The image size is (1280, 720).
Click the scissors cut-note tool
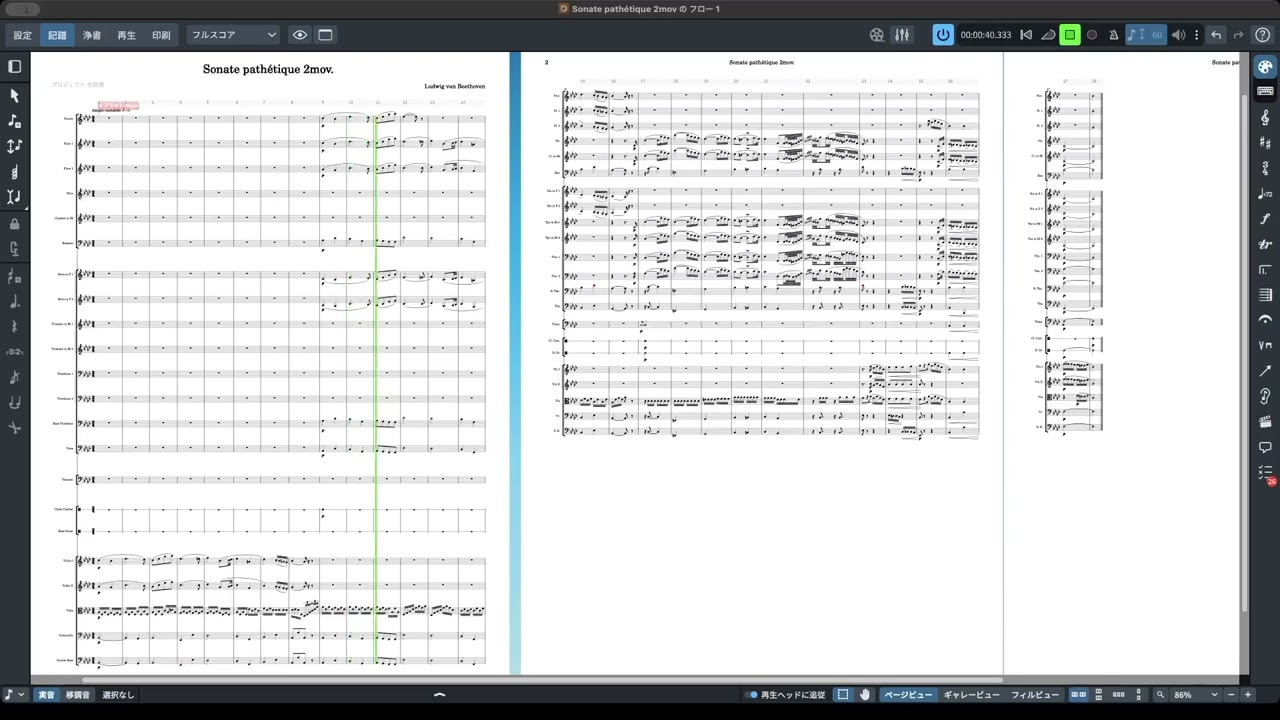(x=14, y=428)
